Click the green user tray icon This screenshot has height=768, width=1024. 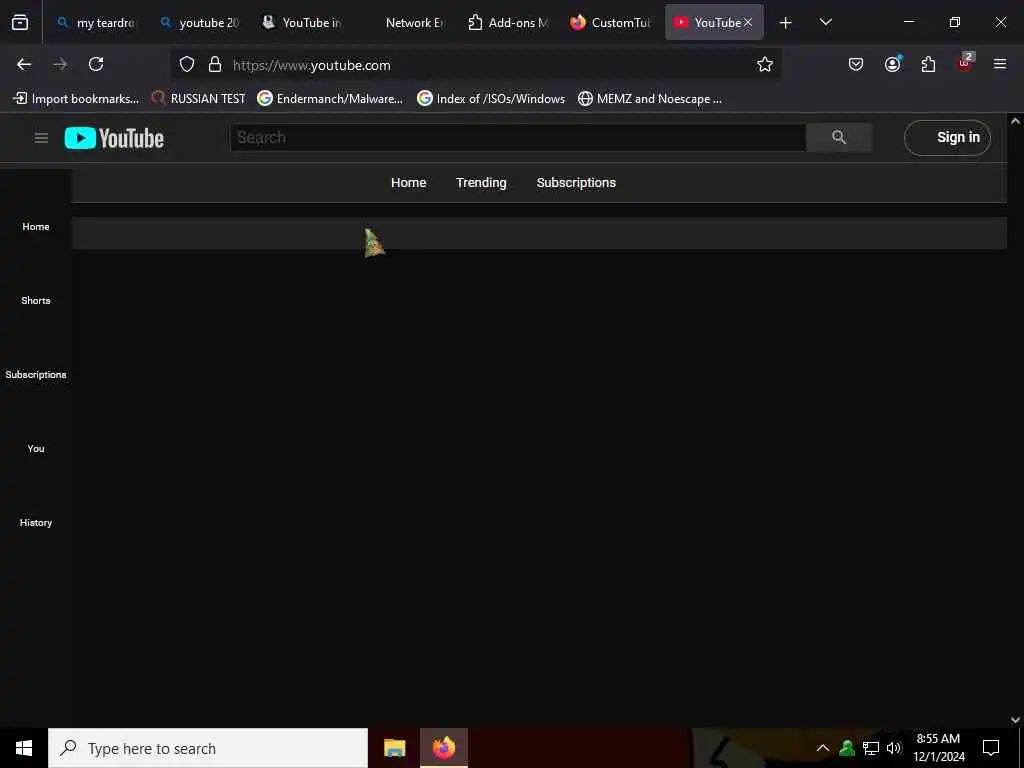(x=847, y=748)
